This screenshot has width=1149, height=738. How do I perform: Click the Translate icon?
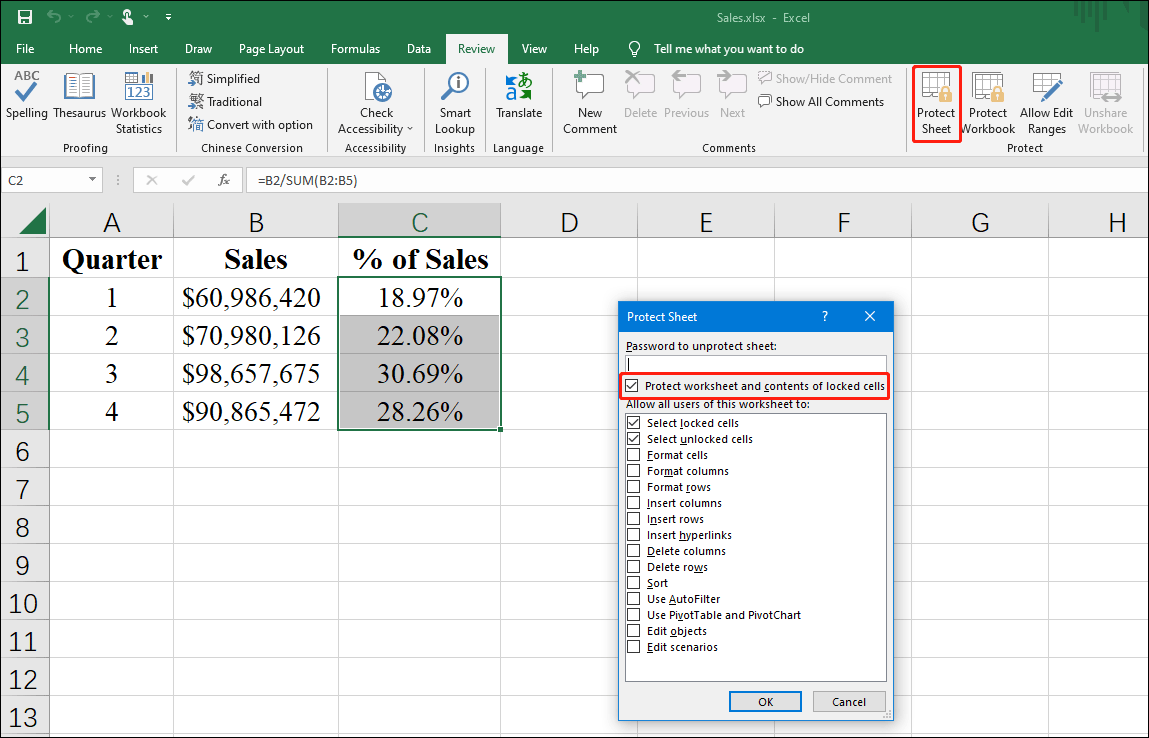pos(519,86)
